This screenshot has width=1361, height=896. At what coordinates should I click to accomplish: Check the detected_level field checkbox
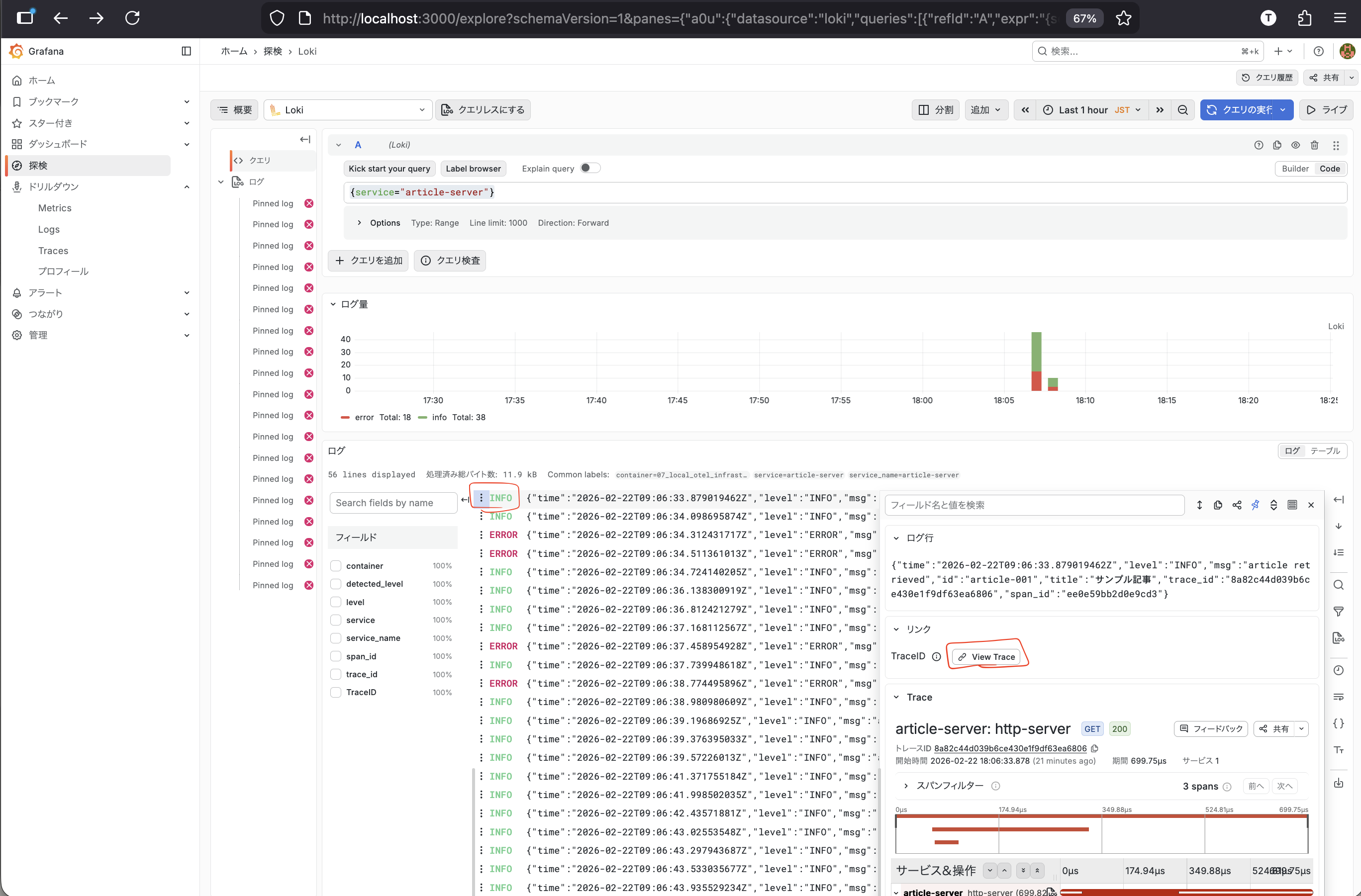click(x=336, y=584)
